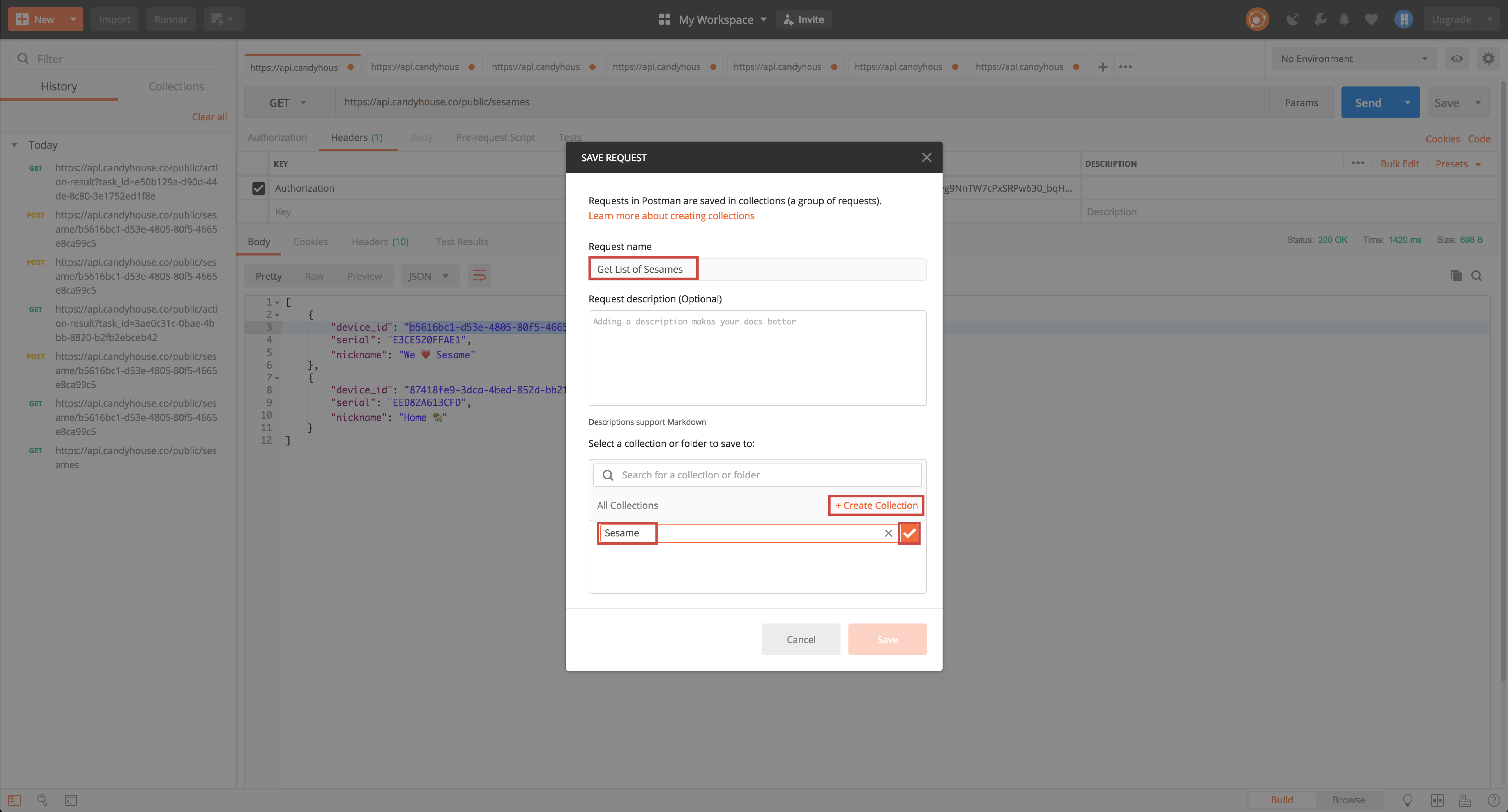Screen dimensions: 1508x812
Task: Open the No Environment dropdown
Action: tap(1354, 59)
